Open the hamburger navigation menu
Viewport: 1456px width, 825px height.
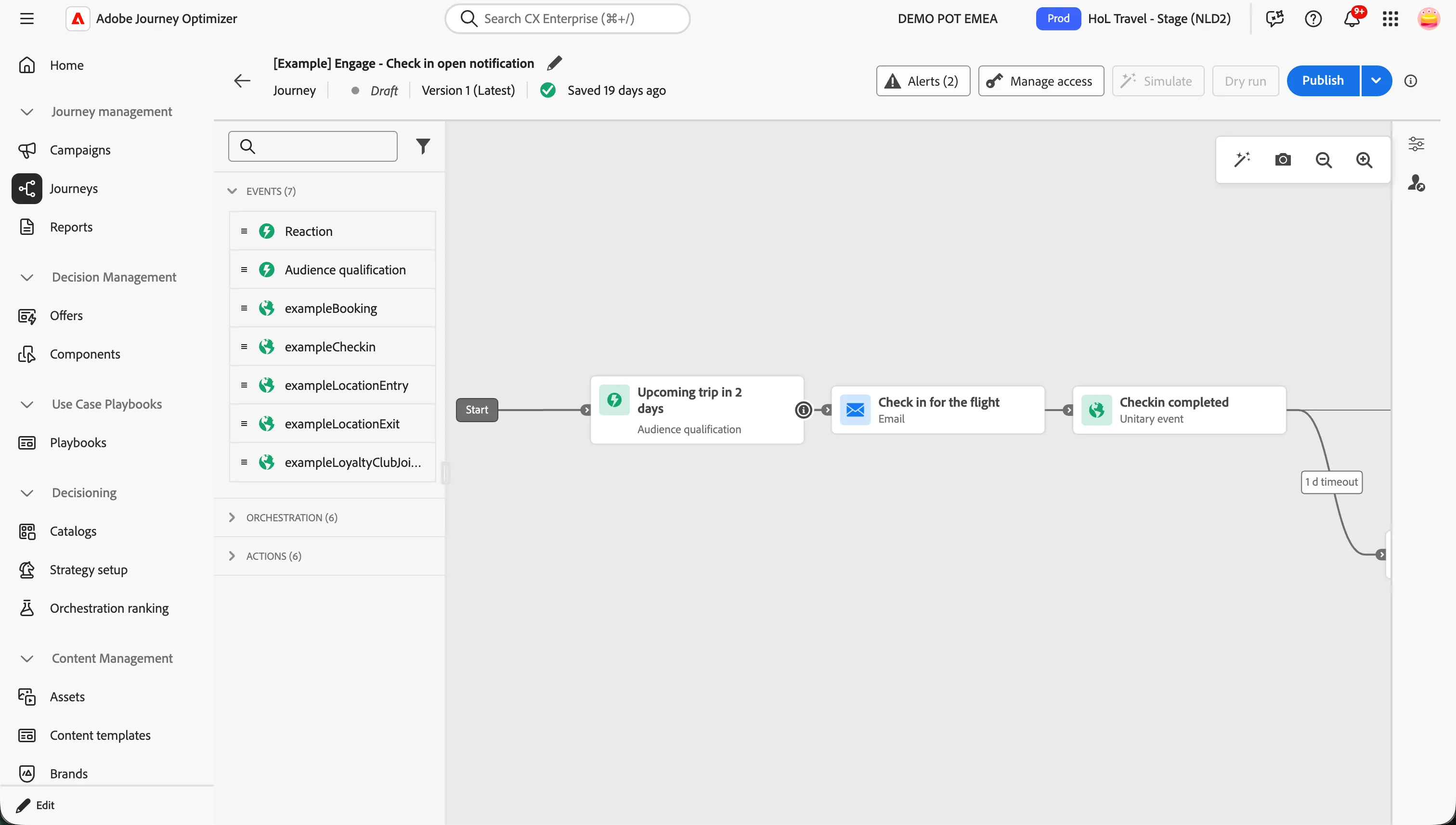[x=26, y=19]
